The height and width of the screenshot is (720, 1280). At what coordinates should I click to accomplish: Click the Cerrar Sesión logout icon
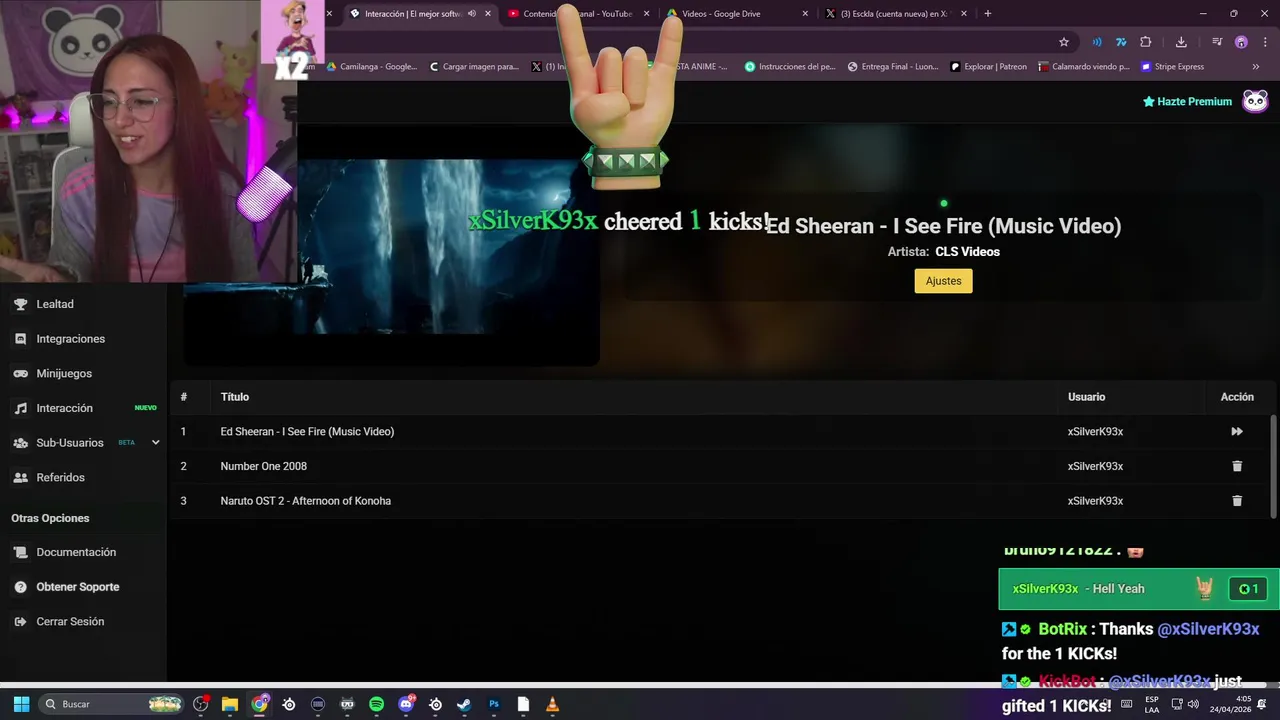tap(20, 621)
